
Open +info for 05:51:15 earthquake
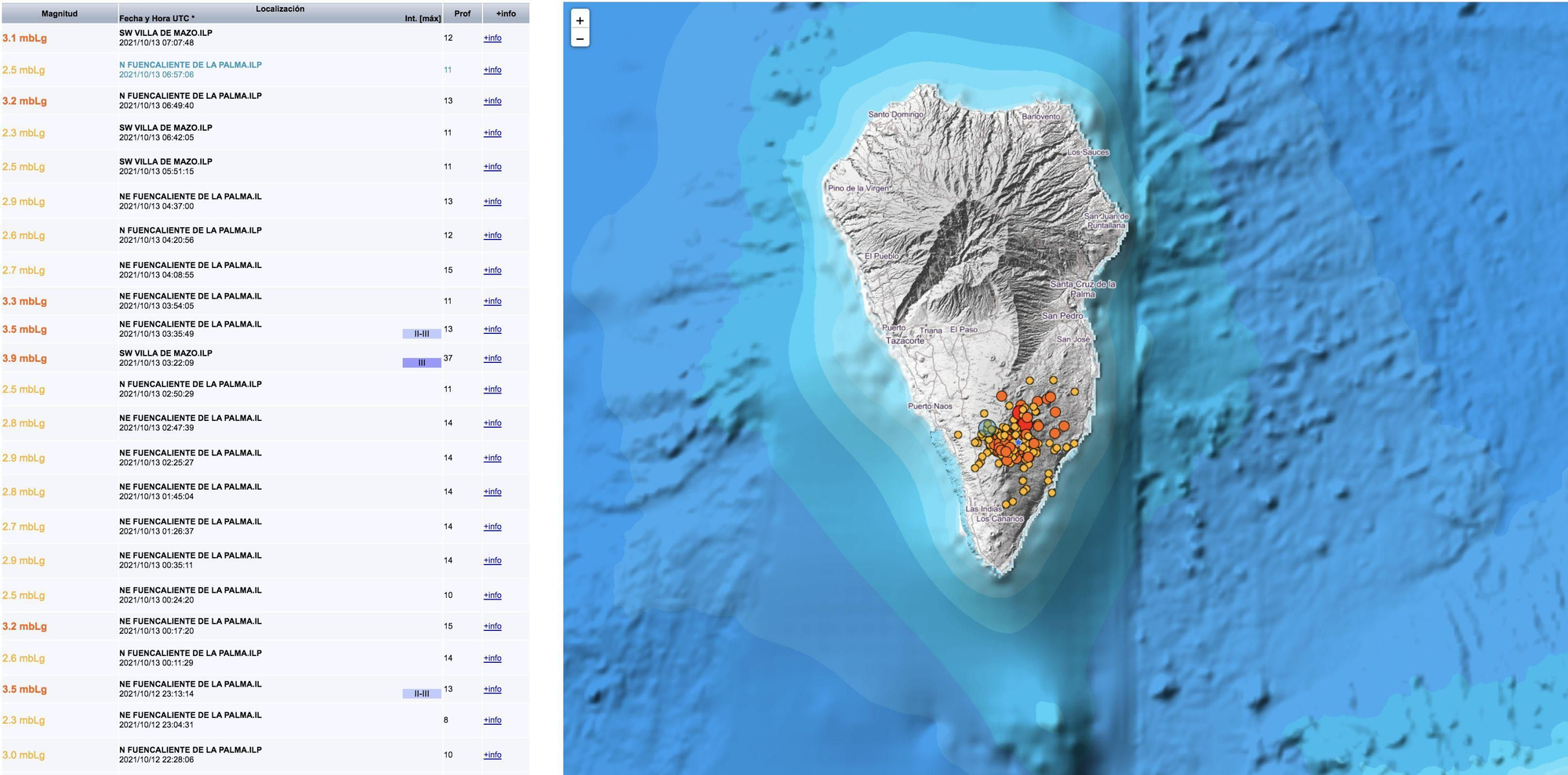[492, 167]
